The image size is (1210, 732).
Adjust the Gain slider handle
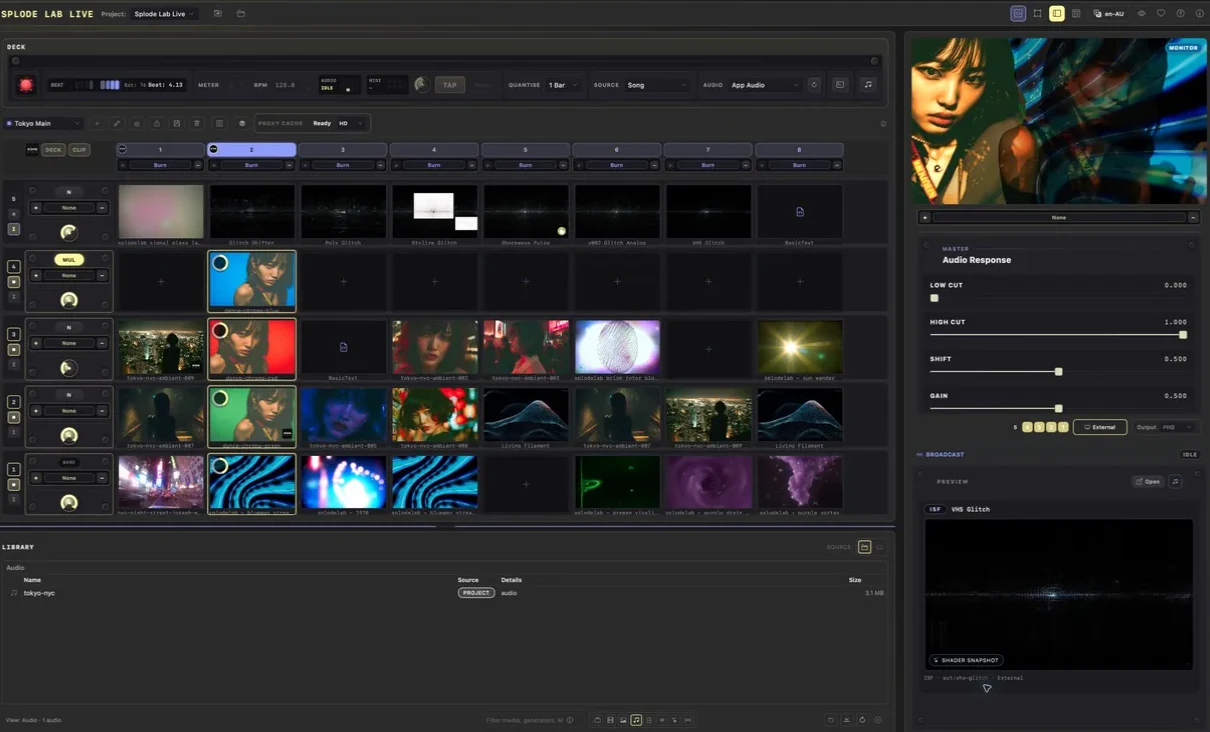point(1058,408)
